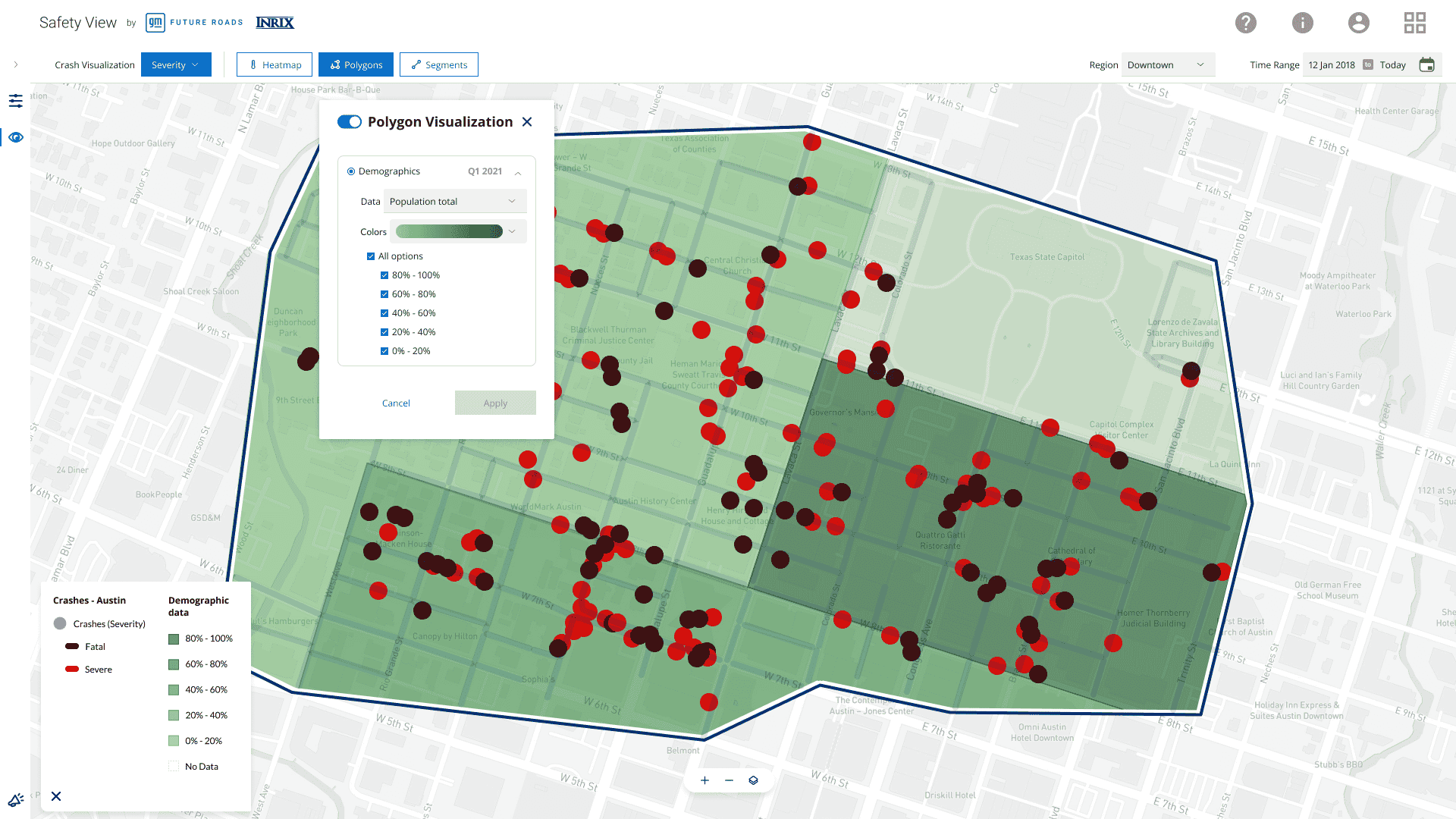
Task: Click the 'to' date range icon
Action: coord(1368,64)
